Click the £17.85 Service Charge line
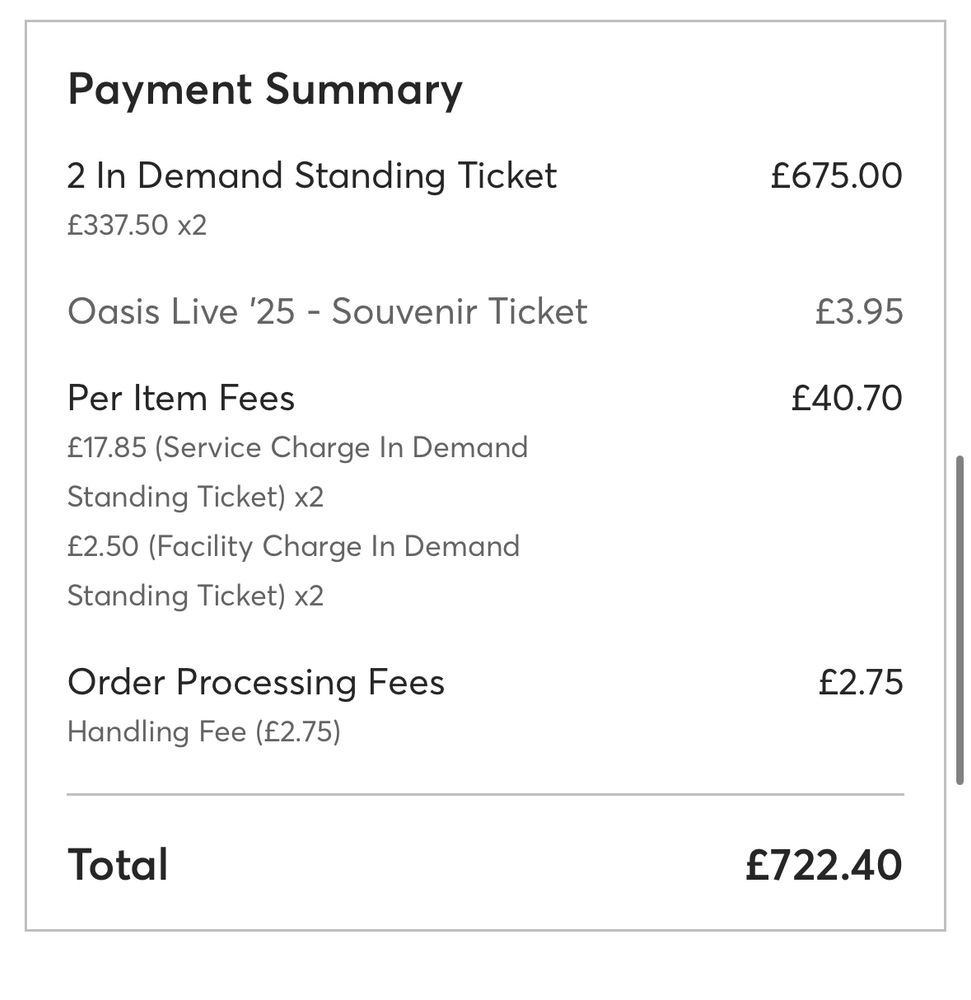This screenshot has height=1000, width=971. pyautogui.click(x=297, y=447)
